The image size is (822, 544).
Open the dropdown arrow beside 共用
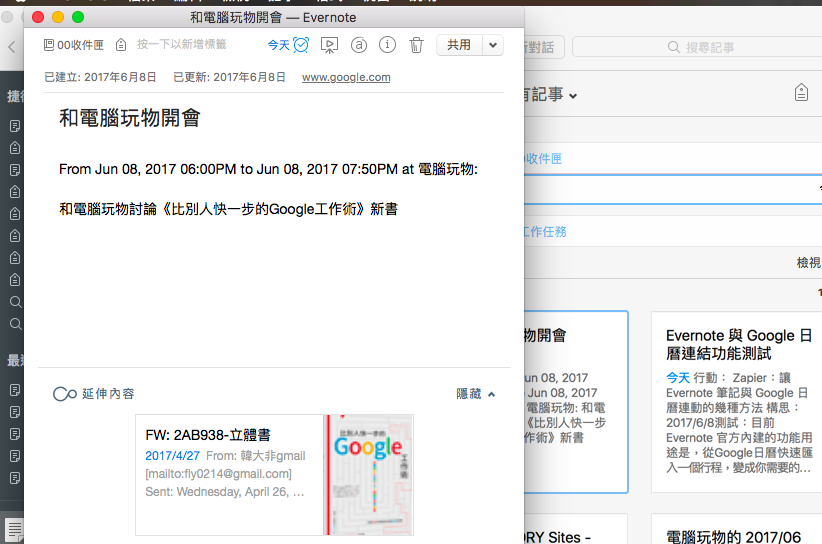[493, 45]
